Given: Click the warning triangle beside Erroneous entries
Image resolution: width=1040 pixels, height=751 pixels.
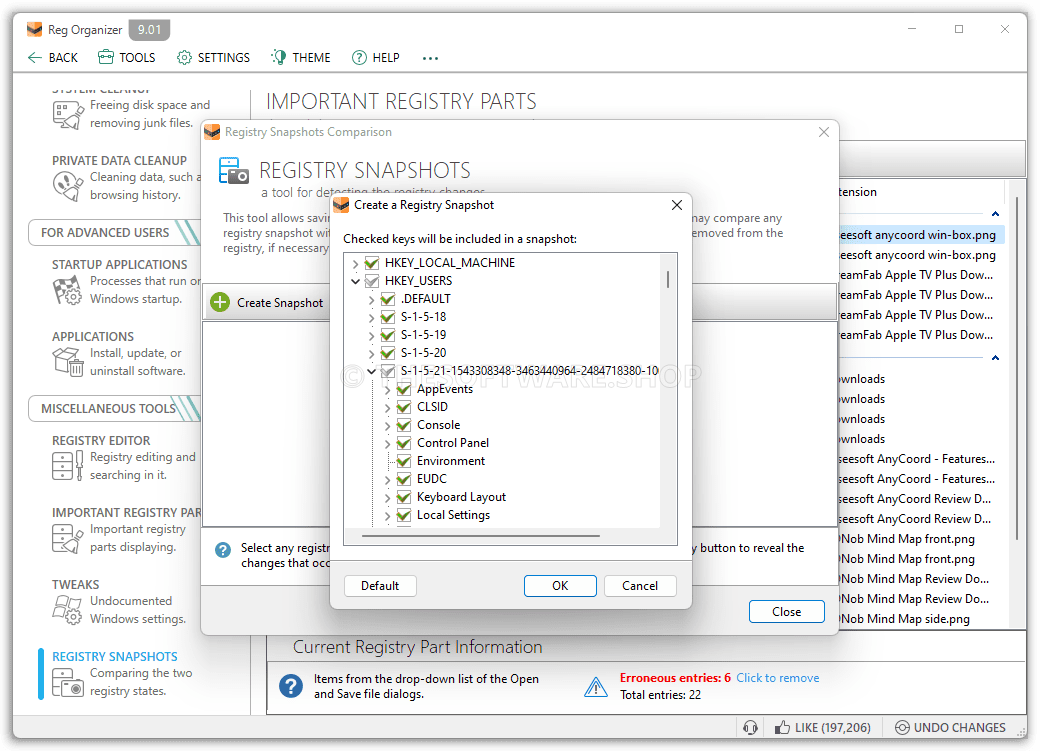Looking at the screenshot, I should [596, 687].
